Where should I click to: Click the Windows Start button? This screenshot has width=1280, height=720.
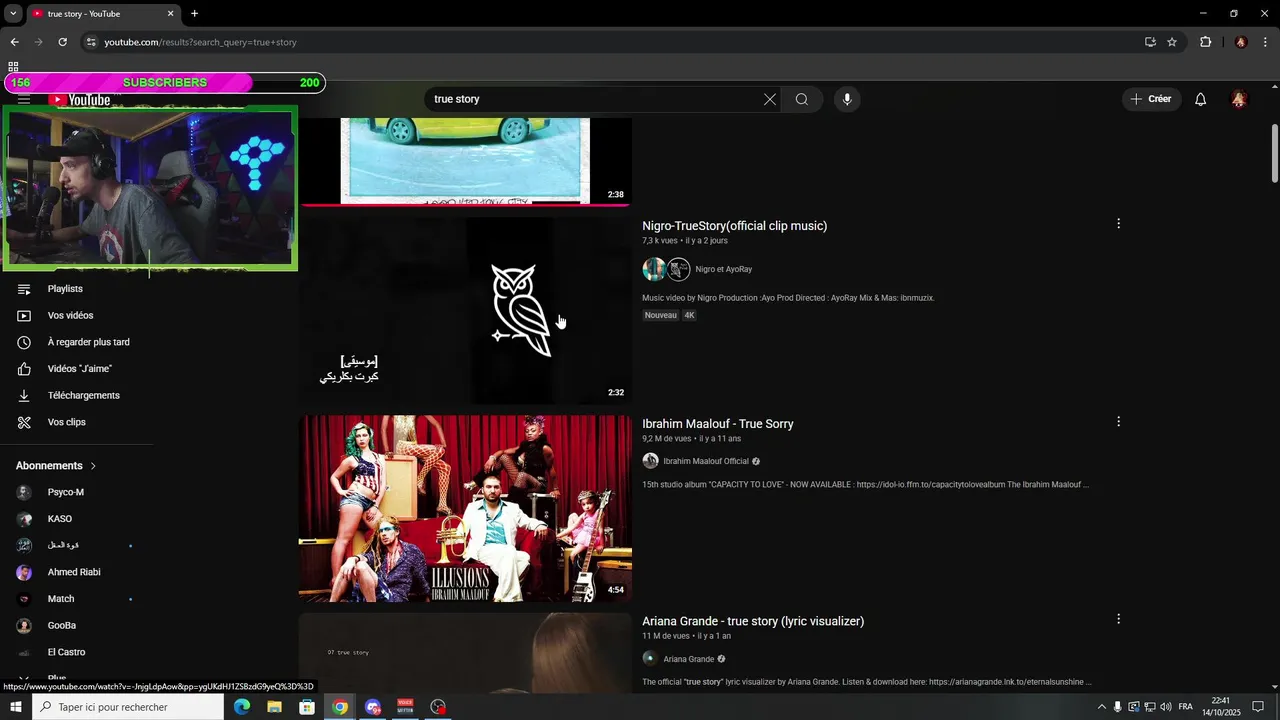15,707
